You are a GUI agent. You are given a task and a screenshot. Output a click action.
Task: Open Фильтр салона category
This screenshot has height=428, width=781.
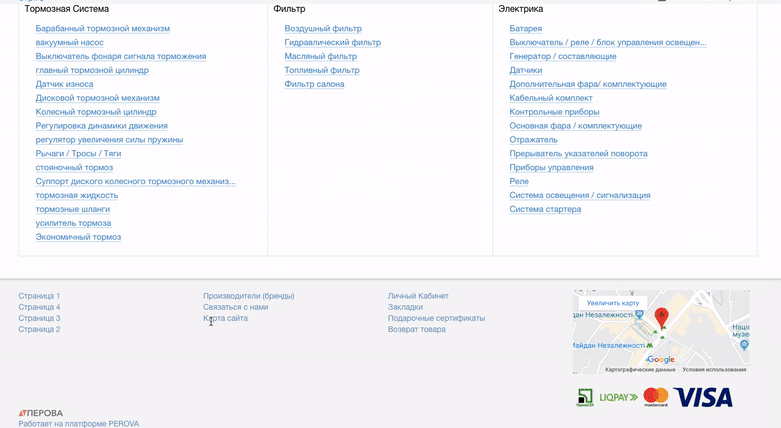pyautogui.click(x=314, y=84)
